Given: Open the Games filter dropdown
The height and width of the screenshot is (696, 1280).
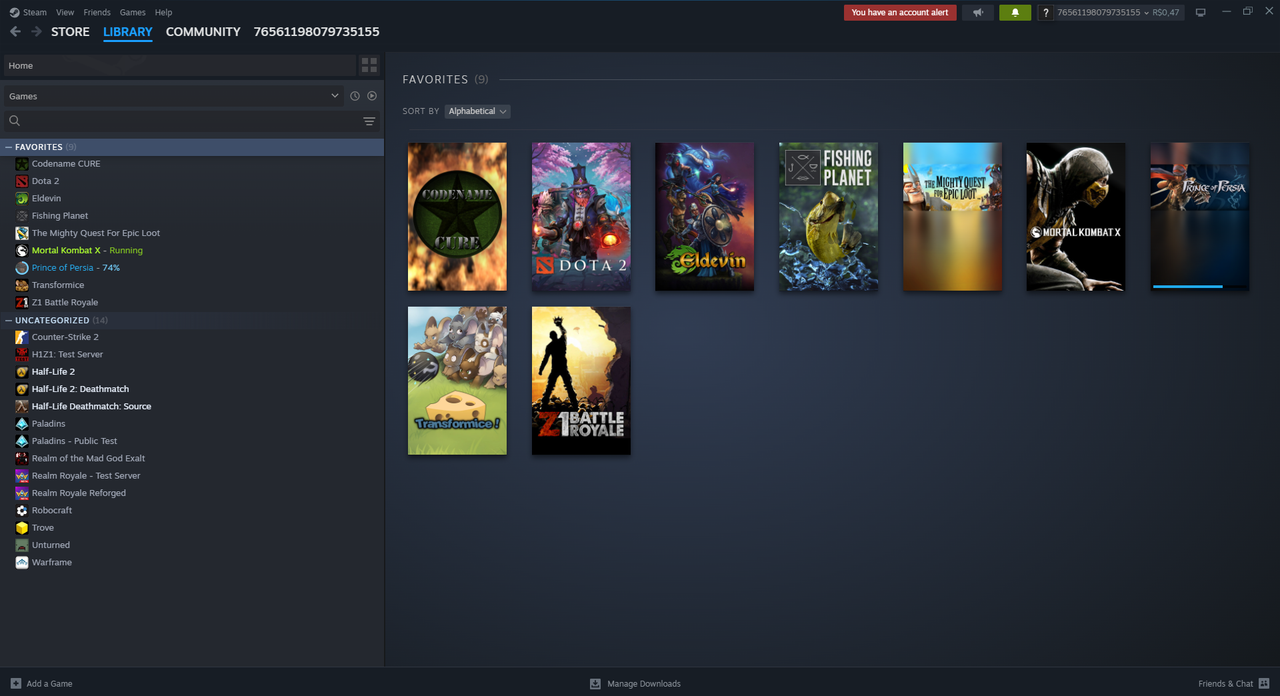Looking at the screenshot, I should pos(174,96).
